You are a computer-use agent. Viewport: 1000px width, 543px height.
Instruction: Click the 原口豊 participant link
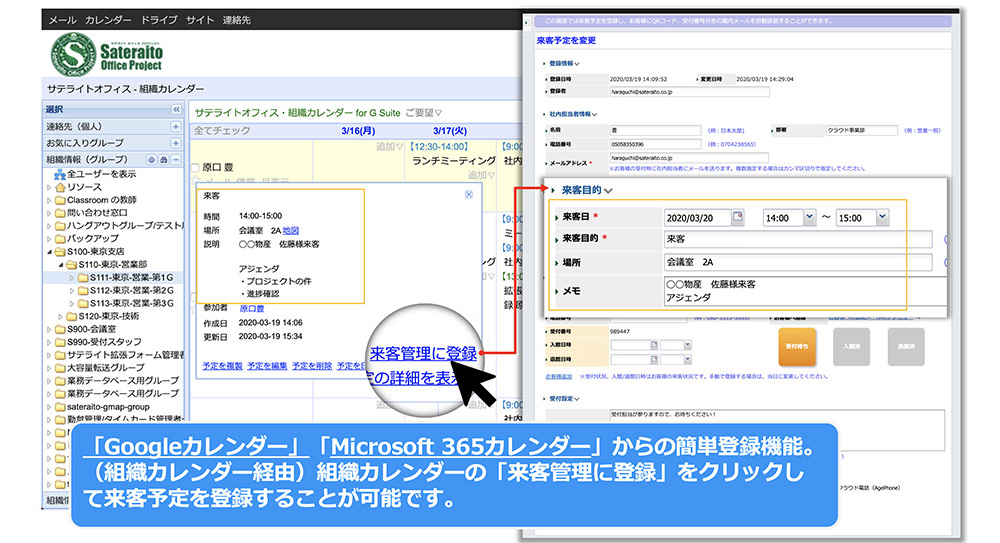251,309
